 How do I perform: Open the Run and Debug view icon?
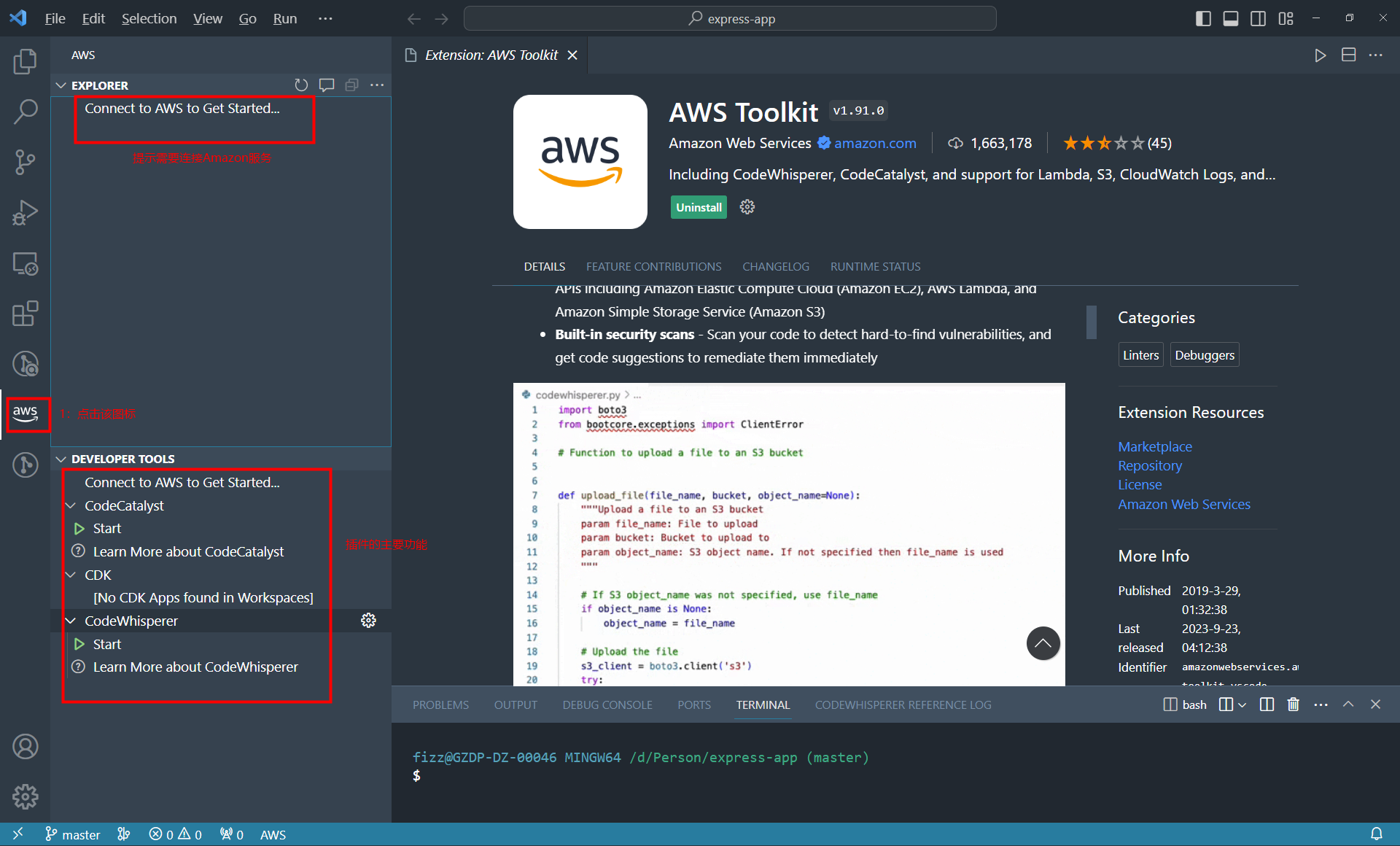(x=25, y=212)
